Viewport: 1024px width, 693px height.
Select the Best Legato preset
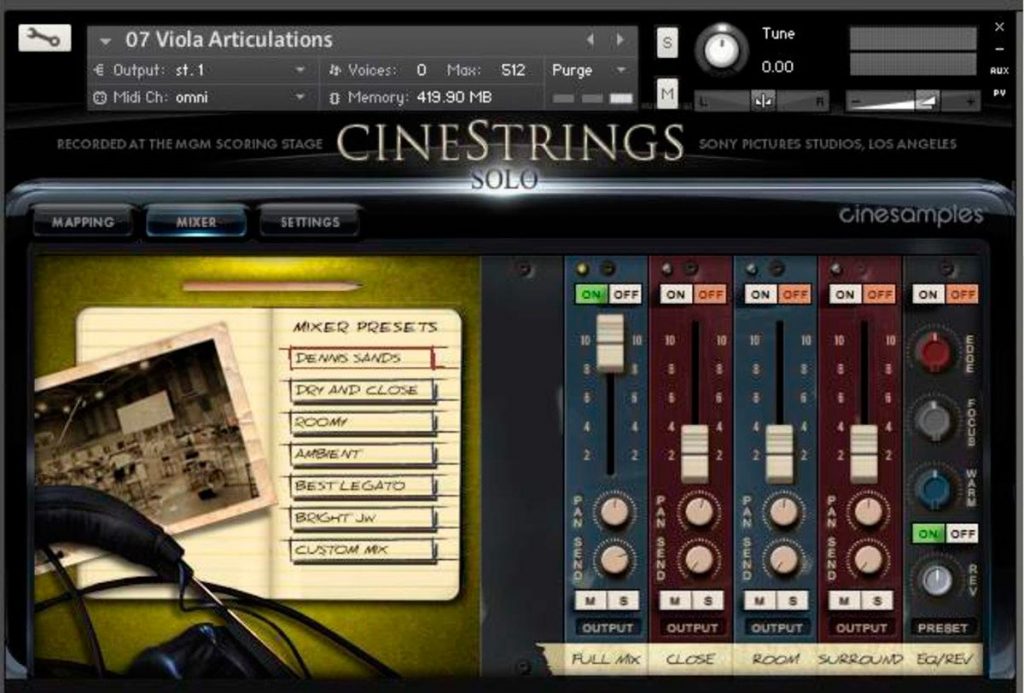point(361,486)
